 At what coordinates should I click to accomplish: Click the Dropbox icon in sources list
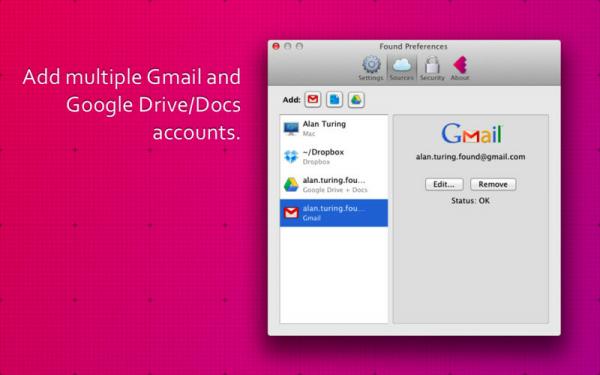pos(291,157)
